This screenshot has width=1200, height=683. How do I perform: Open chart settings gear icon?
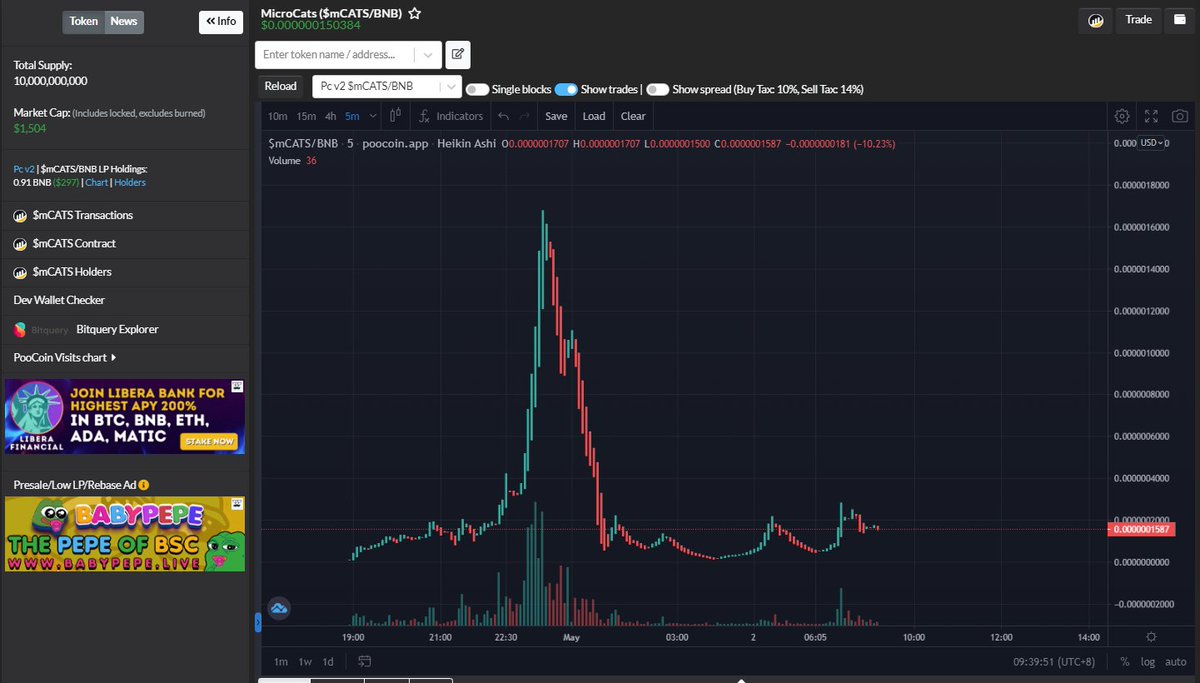point(1122,116)
